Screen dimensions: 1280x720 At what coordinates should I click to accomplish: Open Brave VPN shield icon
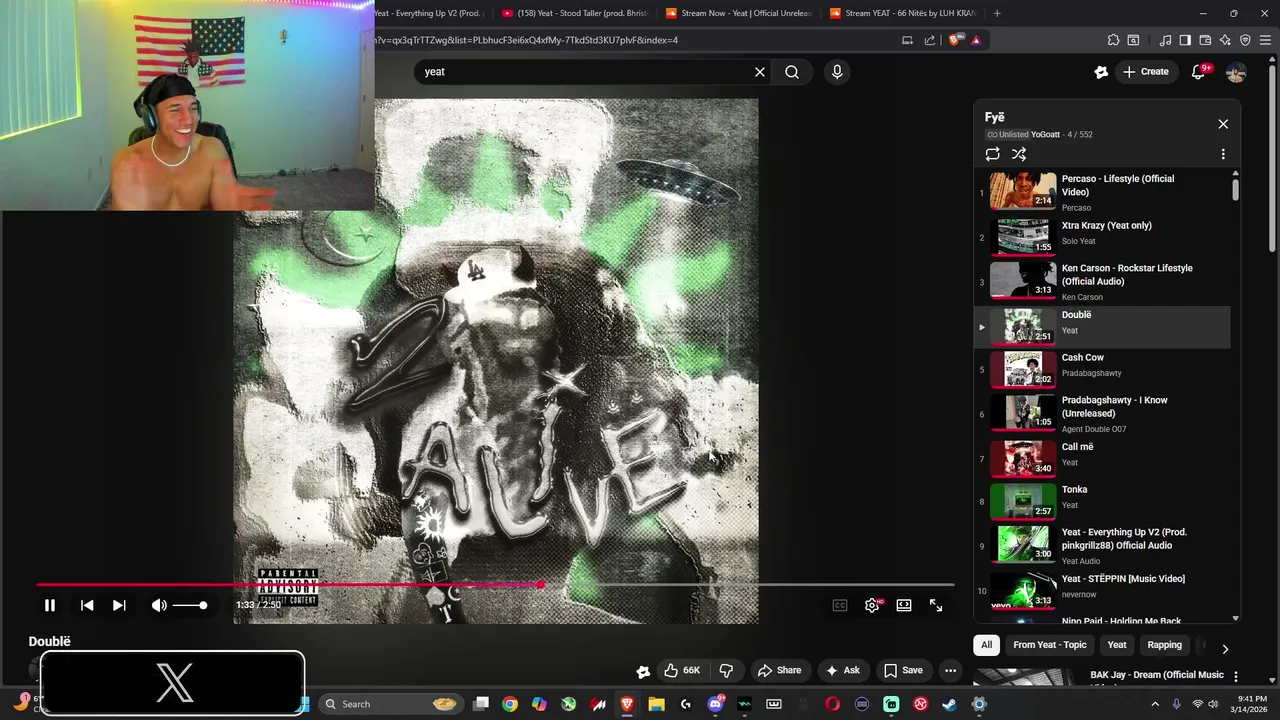(x=1245, y=40)
